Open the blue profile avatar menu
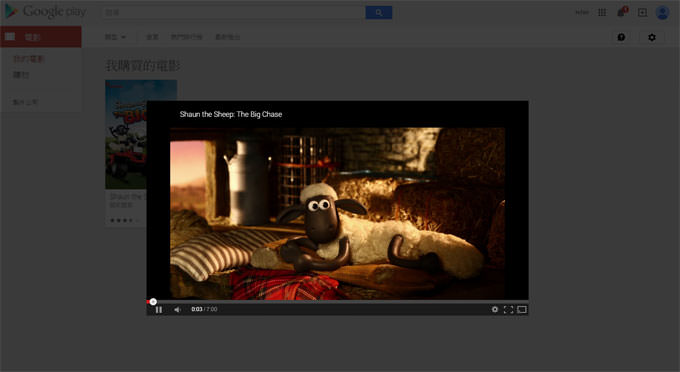The height and width of the screenshot is (372, 680). (x=662, y=13)
